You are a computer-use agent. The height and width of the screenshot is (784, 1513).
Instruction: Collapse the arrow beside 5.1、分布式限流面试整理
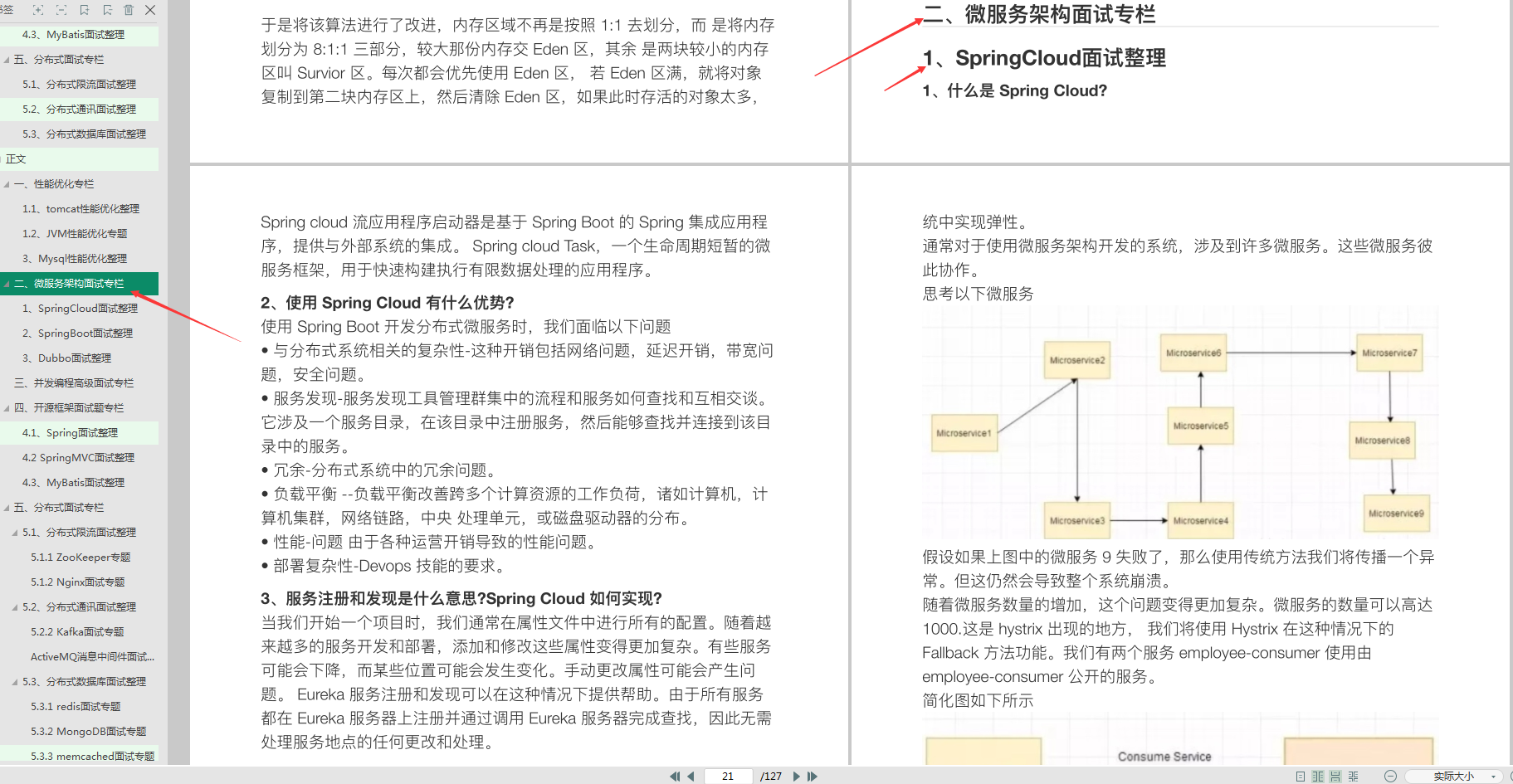coord(15,533)
